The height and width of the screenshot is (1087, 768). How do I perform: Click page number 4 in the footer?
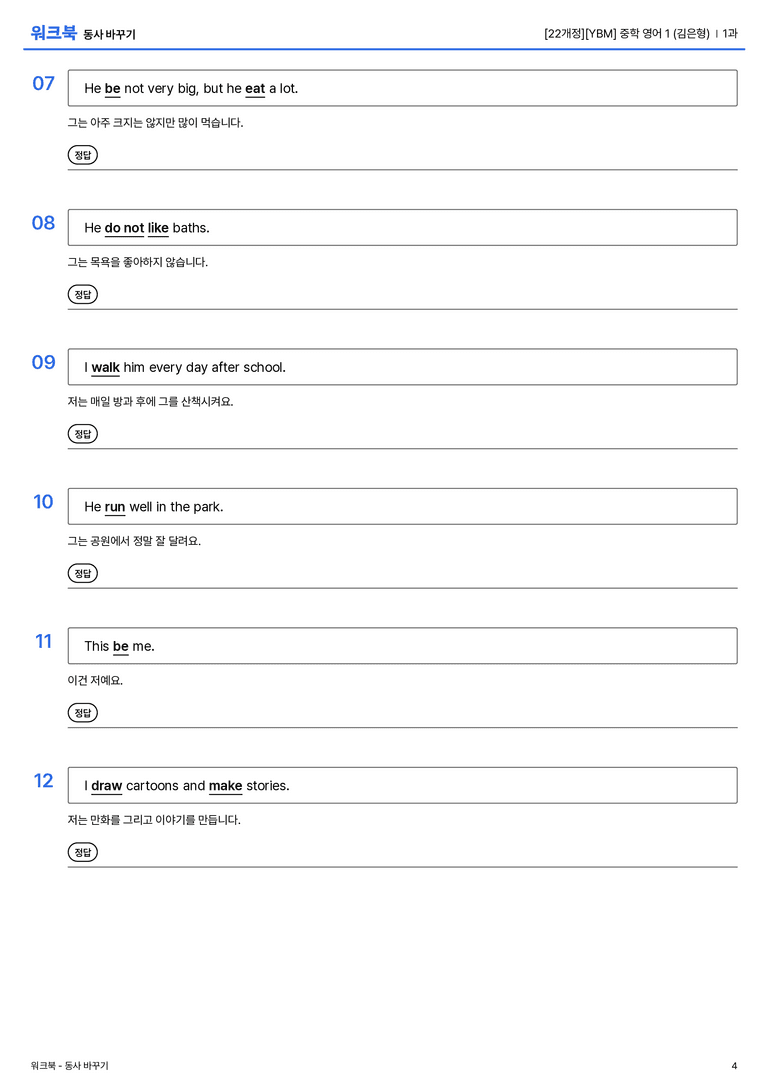[734, 1066]
